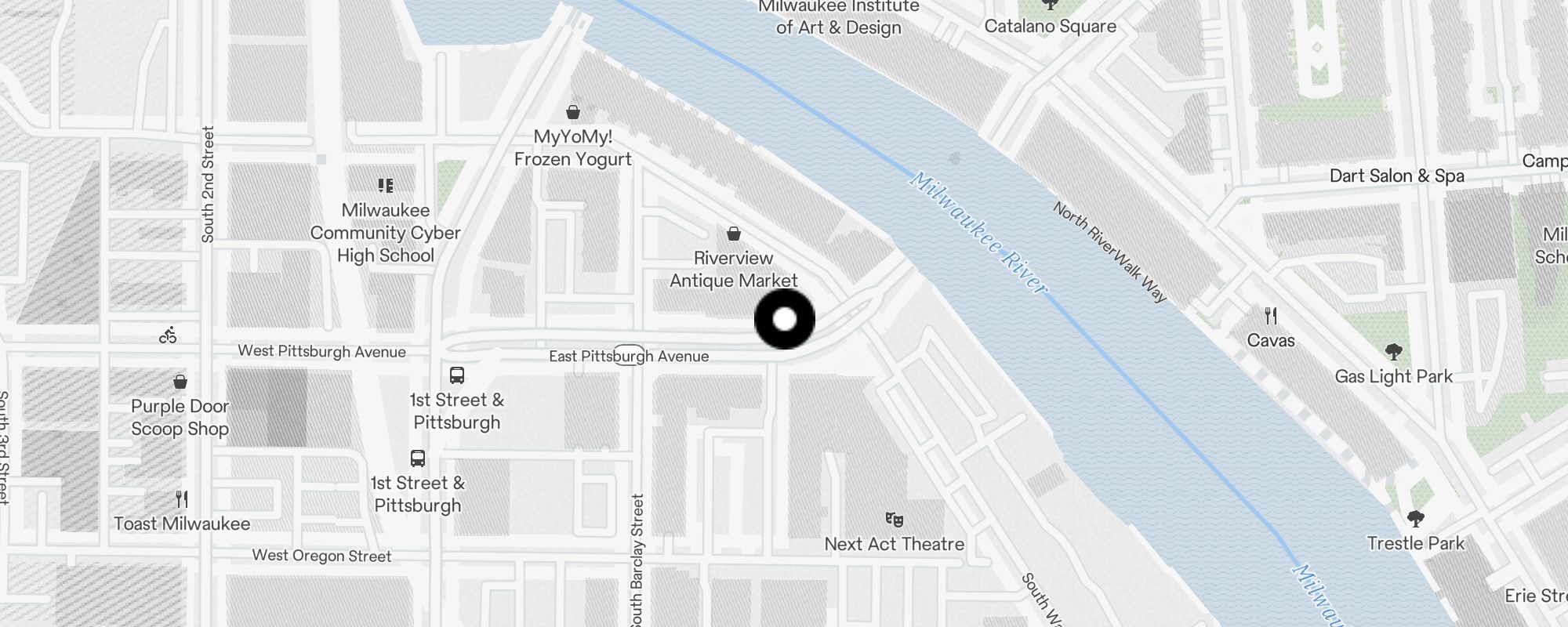Click the Riverview Antique Market shopping icon
1568x627 pixels.
point(734,234)
